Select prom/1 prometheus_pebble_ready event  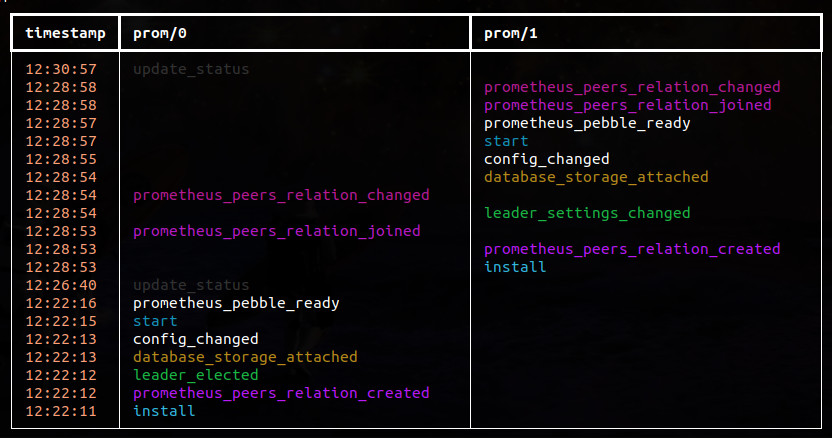coord(587,123)
